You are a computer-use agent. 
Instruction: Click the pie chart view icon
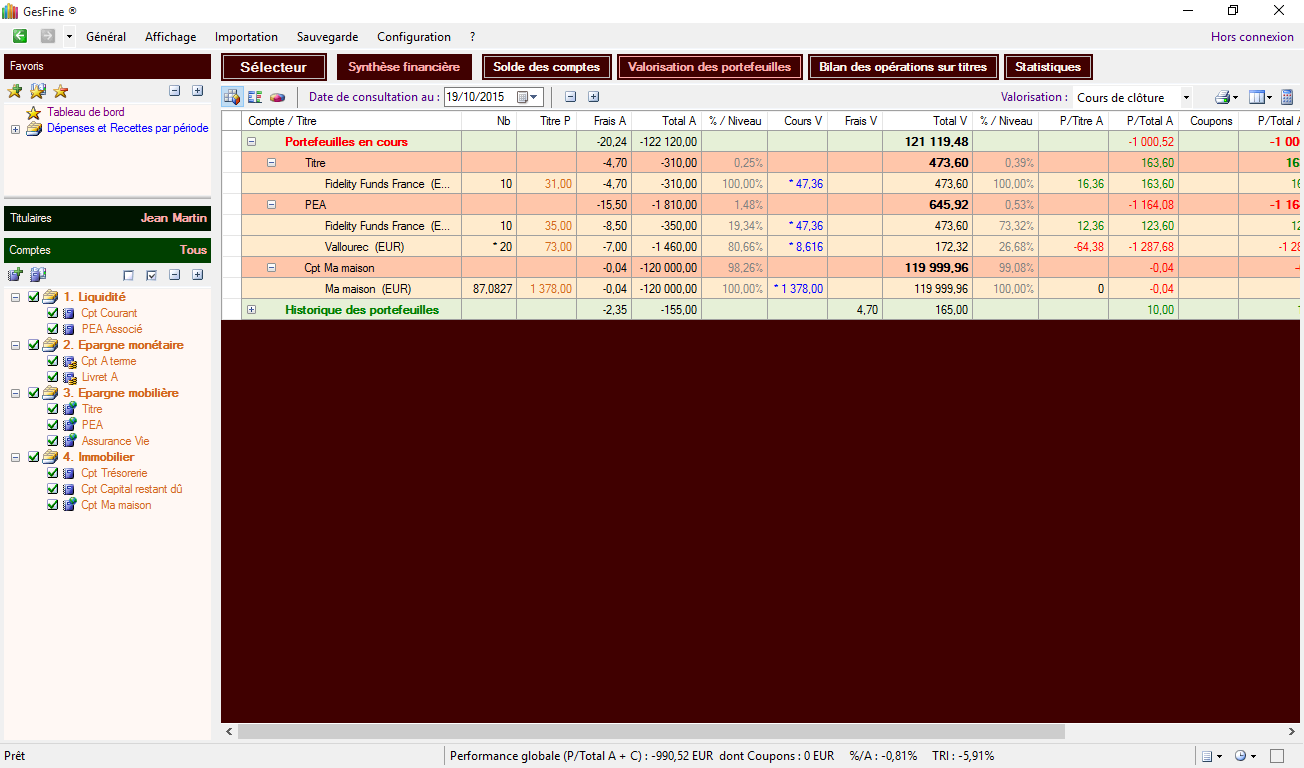click(277, 97)
